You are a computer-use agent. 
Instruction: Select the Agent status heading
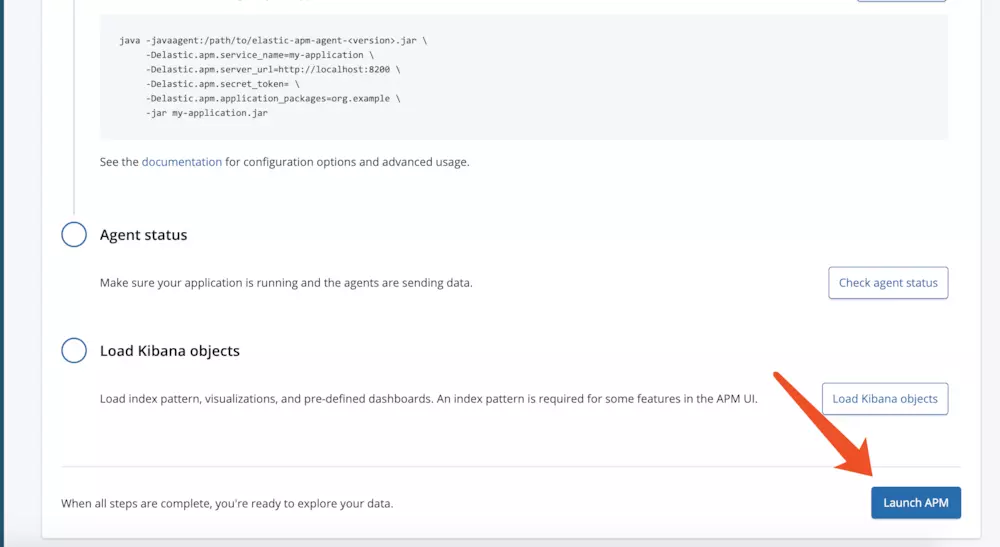tap(143, 235)
